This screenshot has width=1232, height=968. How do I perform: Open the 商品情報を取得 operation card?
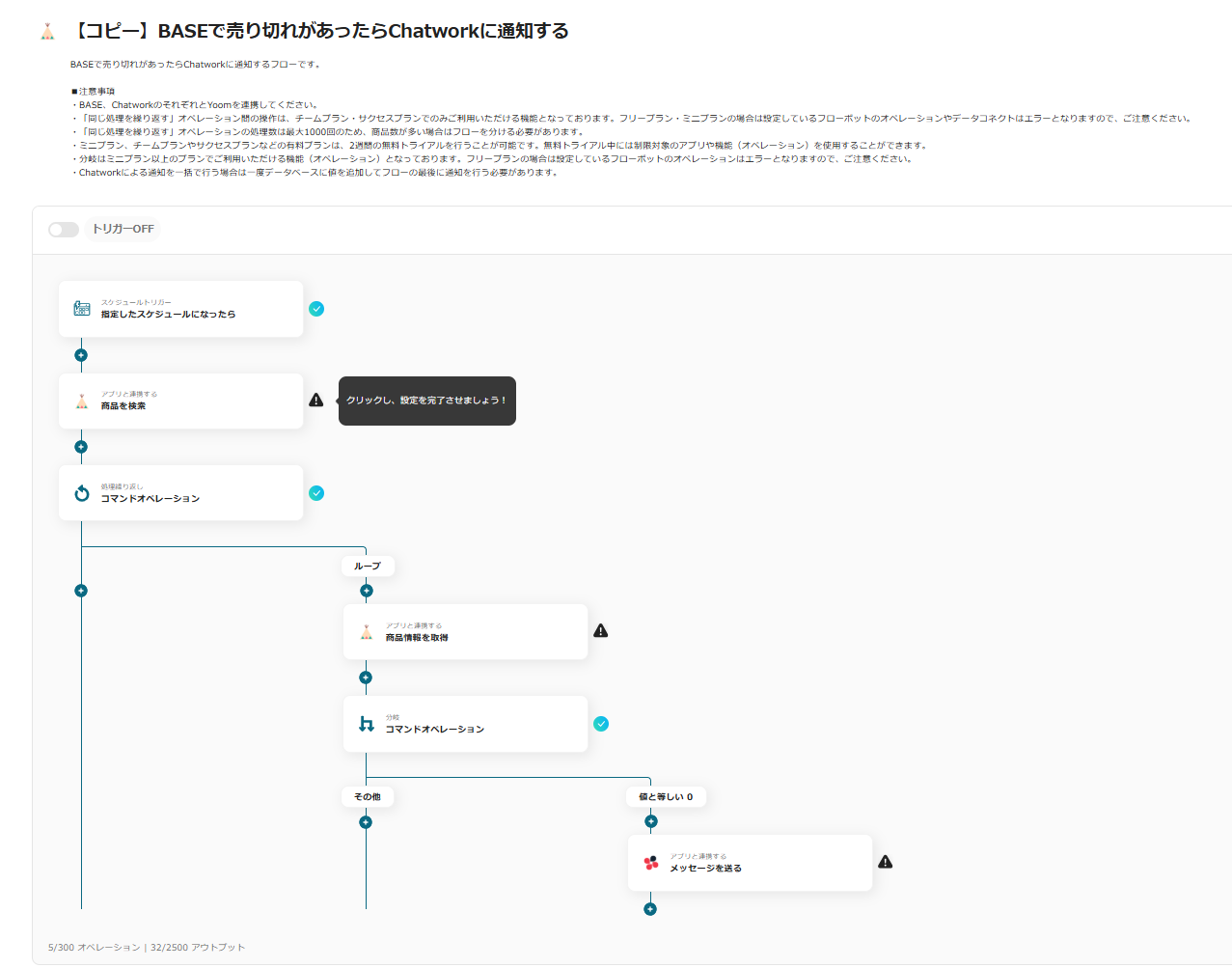[x=465, y=632]
